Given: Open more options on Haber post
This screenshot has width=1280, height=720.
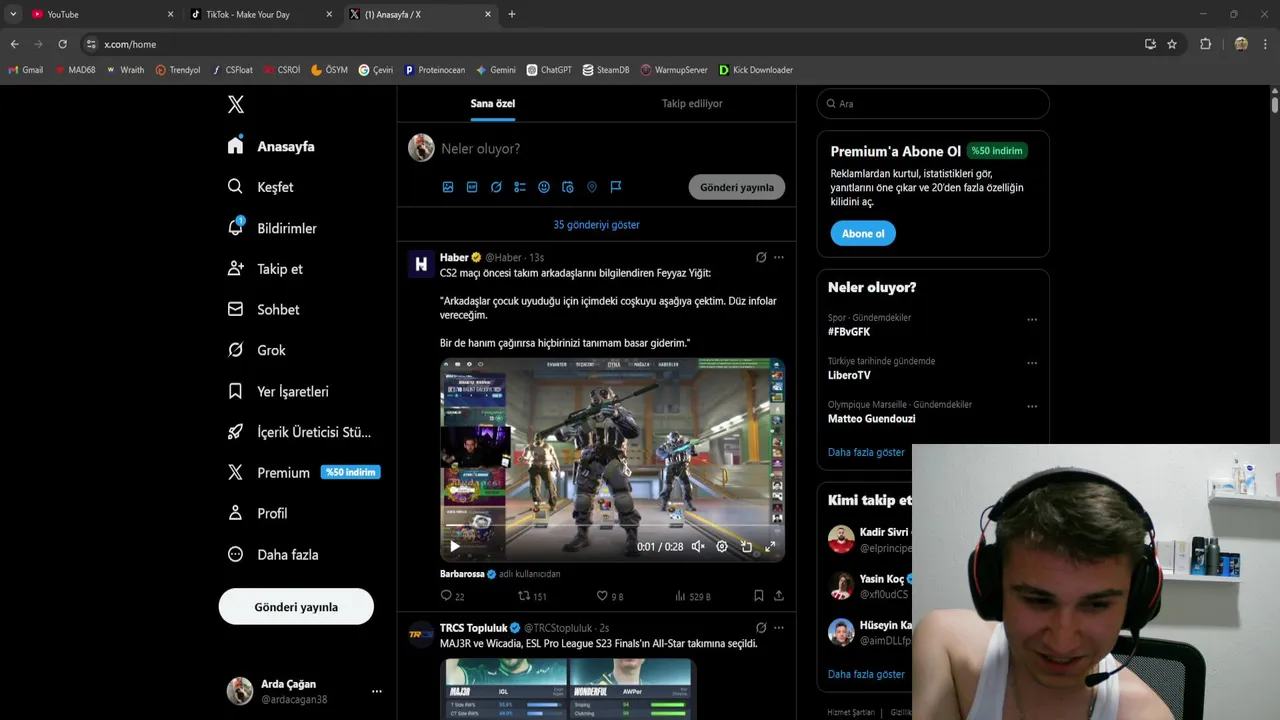Looking at the screenshot, I should pos(779,257).
